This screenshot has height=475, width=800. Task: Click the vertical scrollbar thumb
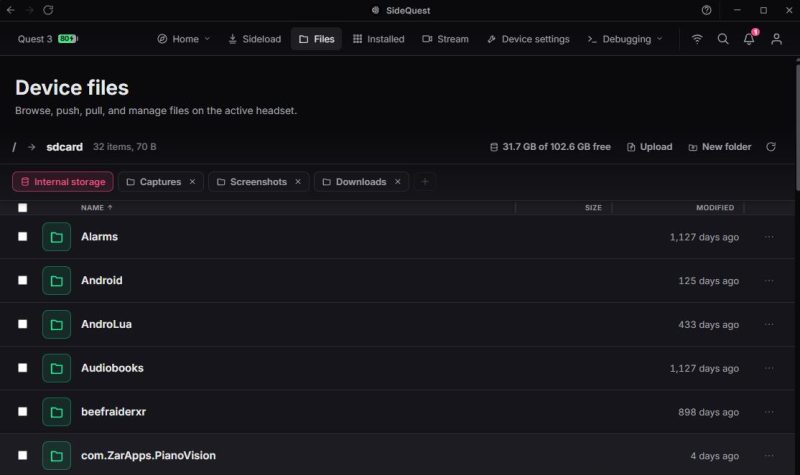tap(797, 128)
